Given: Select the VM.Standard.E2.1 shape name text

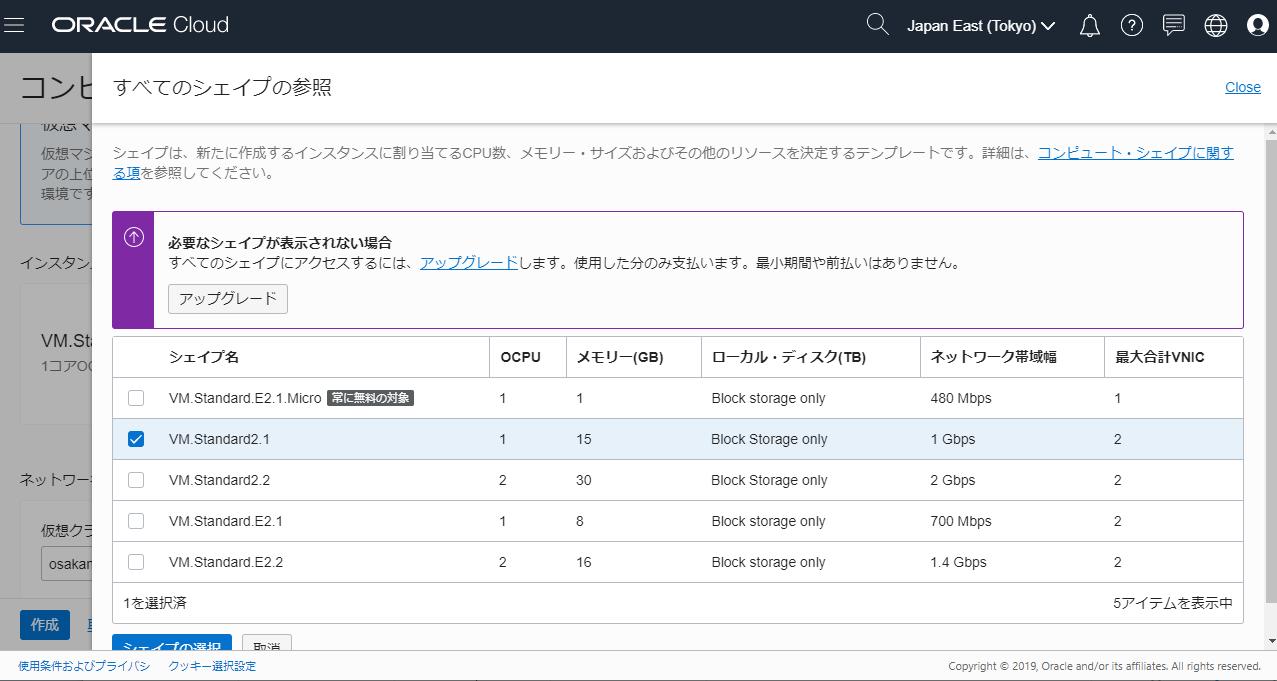Looking at the screenshot, I should click(226, 521).
